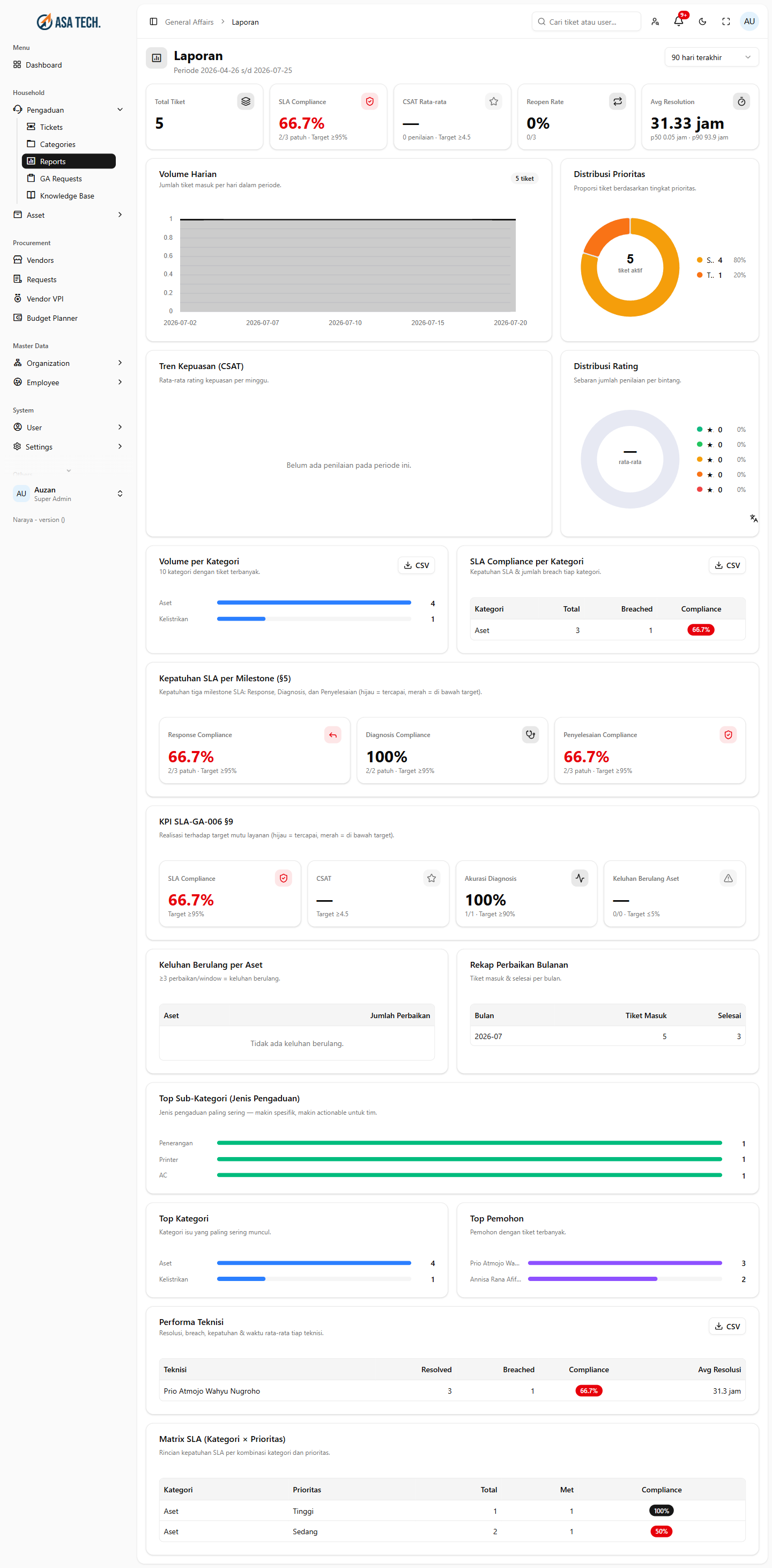The image size is (772, 1568).
Task: Toggle dark mode moon icon
Action: coord(702,21)
